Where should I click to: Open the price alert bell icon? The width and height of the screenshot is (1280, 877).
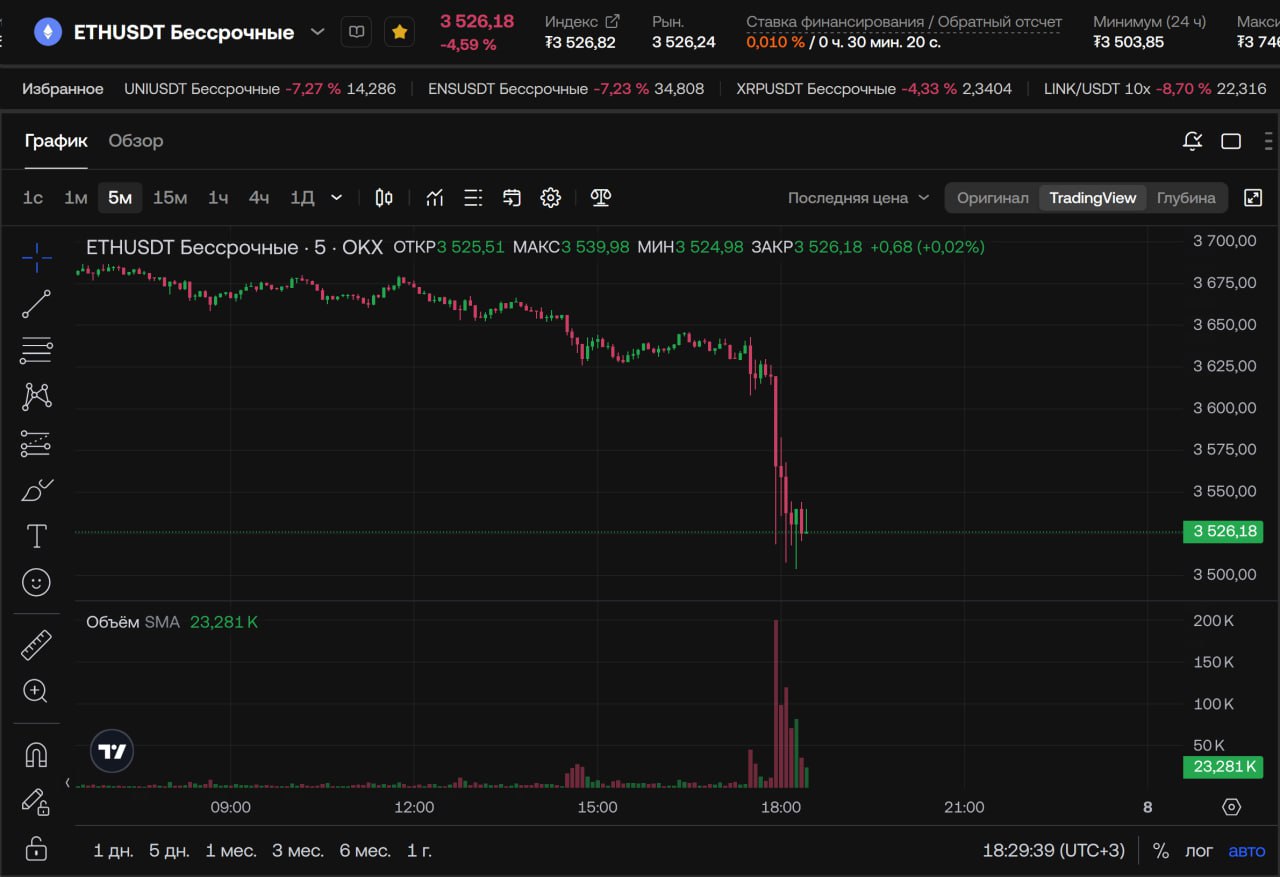point(1192,141)
